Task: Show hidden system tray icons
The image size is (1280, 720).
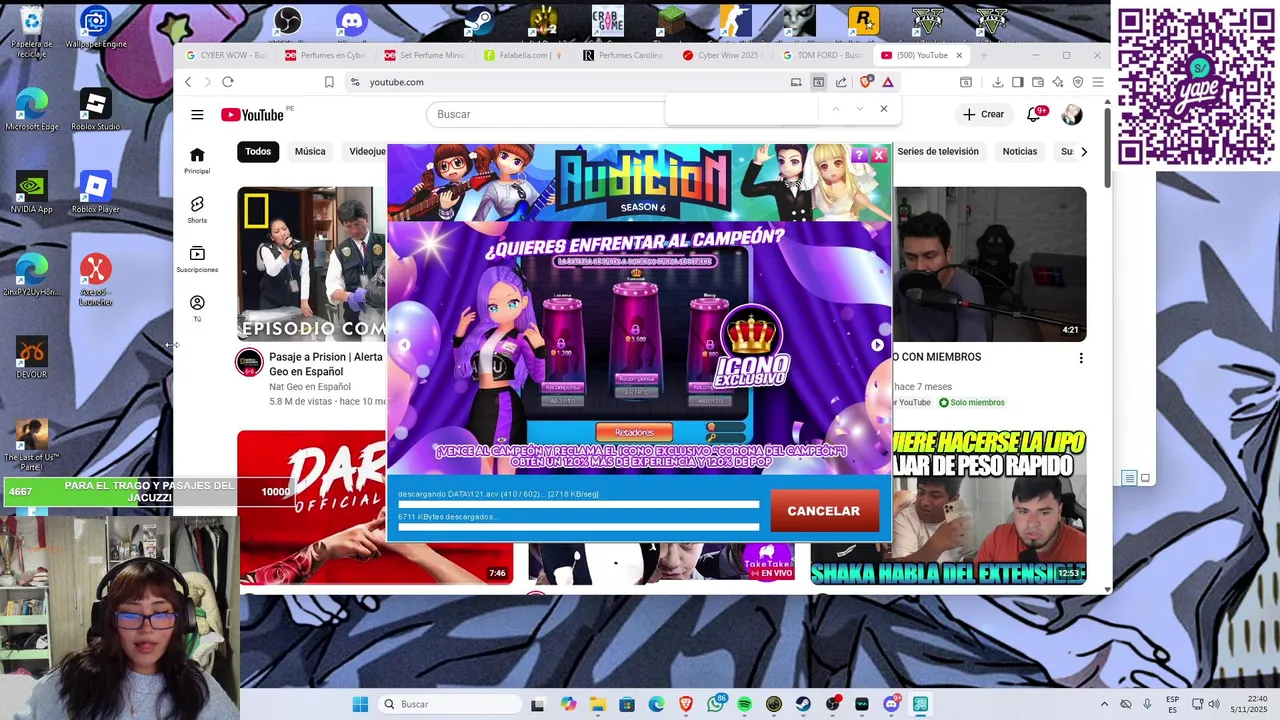Action: tap(1104, 704)
